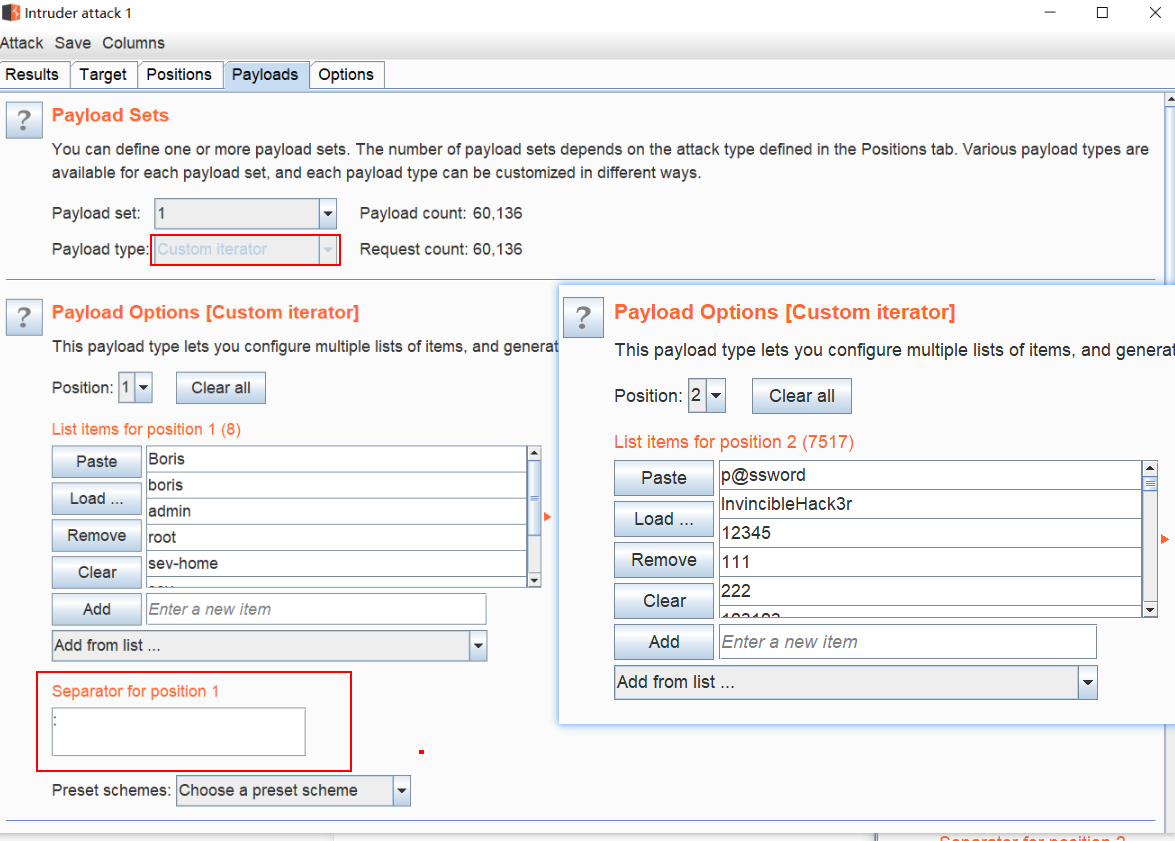Screen dimensions: 1175x841
Task: Click the Separator for position 1 field
Action: (x=178, y=732)
